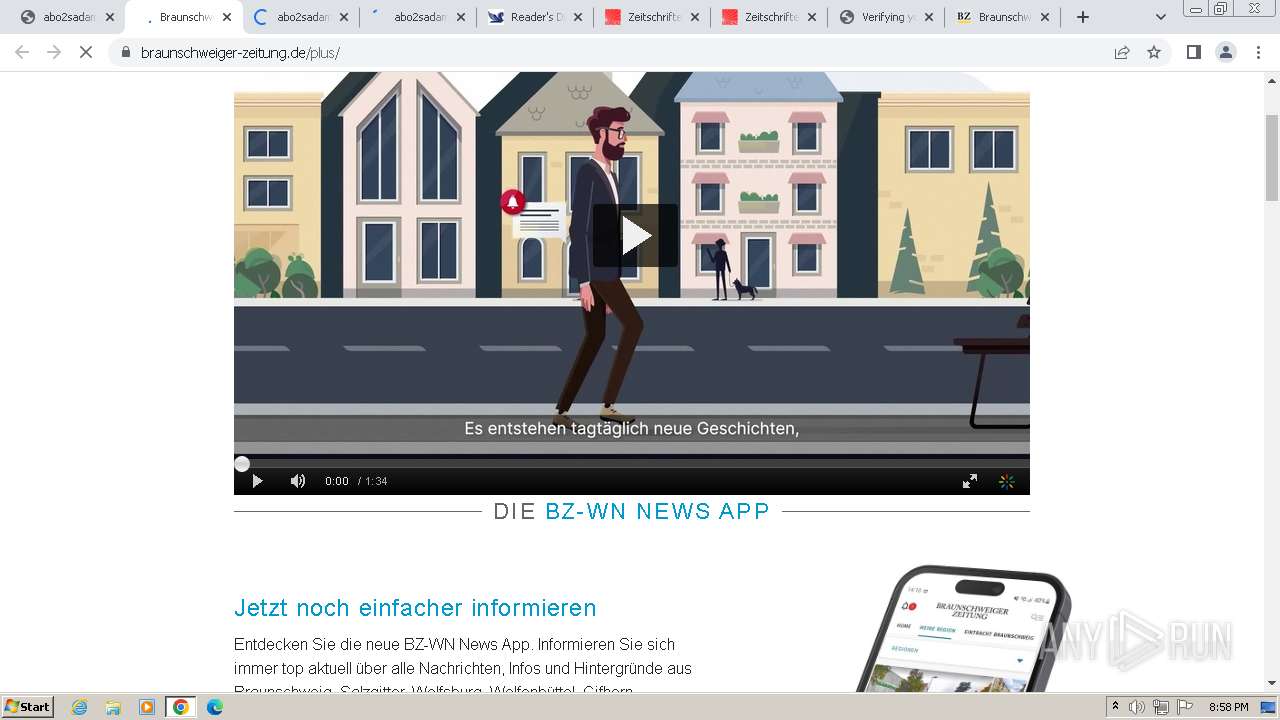The width and height of the screenshot is (1280, 720).
Task: Click the video progress bar handle
Action: (242, 464)
